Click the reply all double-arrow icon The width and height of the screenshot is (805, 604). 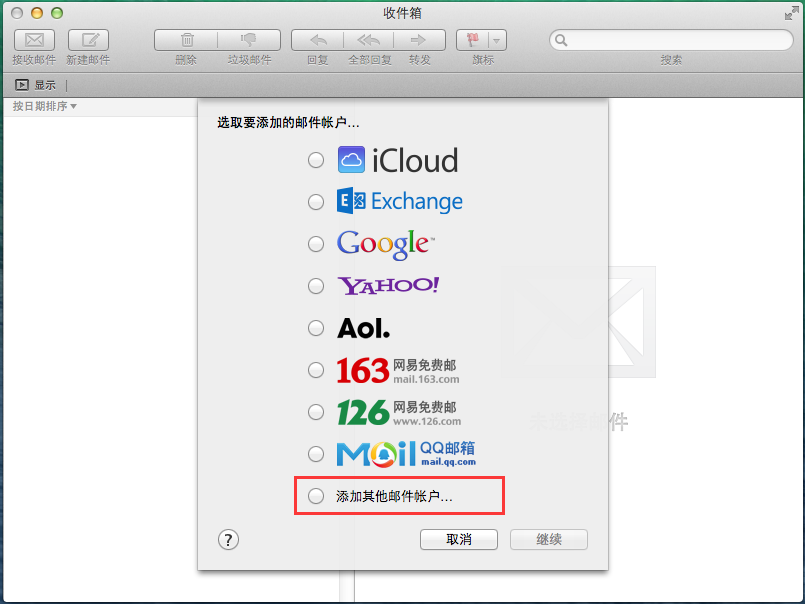click(369, 40)
